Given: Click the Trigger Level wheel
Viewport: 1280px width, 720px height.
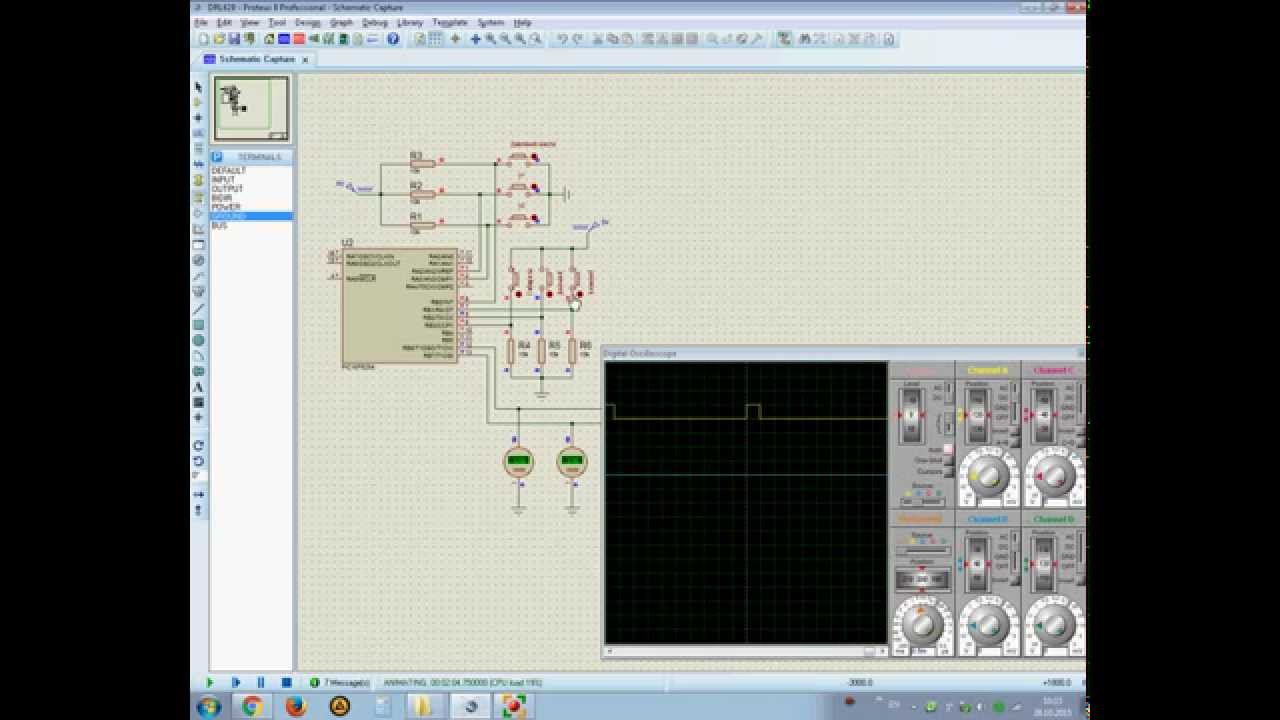Looking at the screenshot, I should coord(911,414).
